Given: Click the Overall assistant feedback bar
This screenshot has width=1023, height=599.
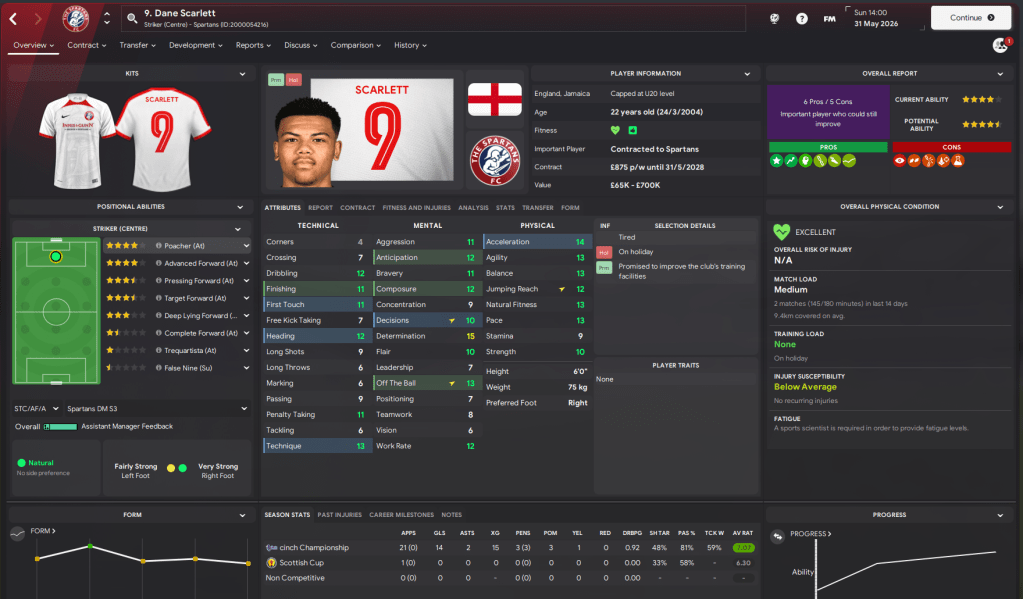Looking at the screenshot, I should 60,427.
